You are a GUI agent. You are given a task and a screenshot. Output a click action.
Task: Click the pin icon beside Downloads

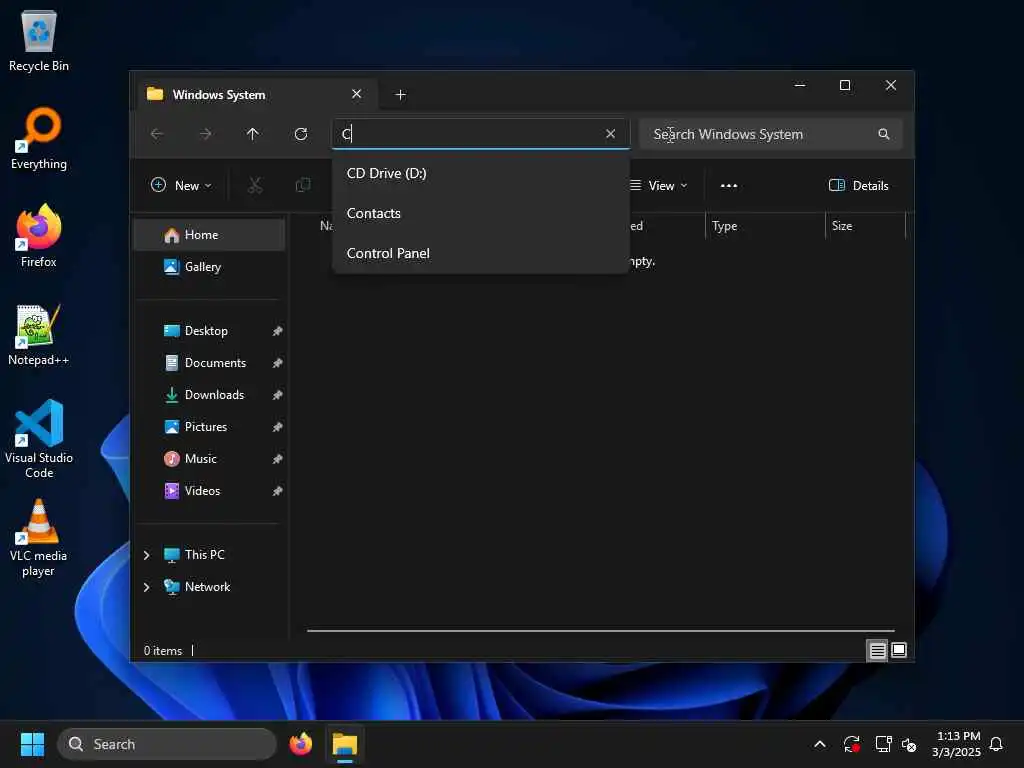click(x=278, y=395)
